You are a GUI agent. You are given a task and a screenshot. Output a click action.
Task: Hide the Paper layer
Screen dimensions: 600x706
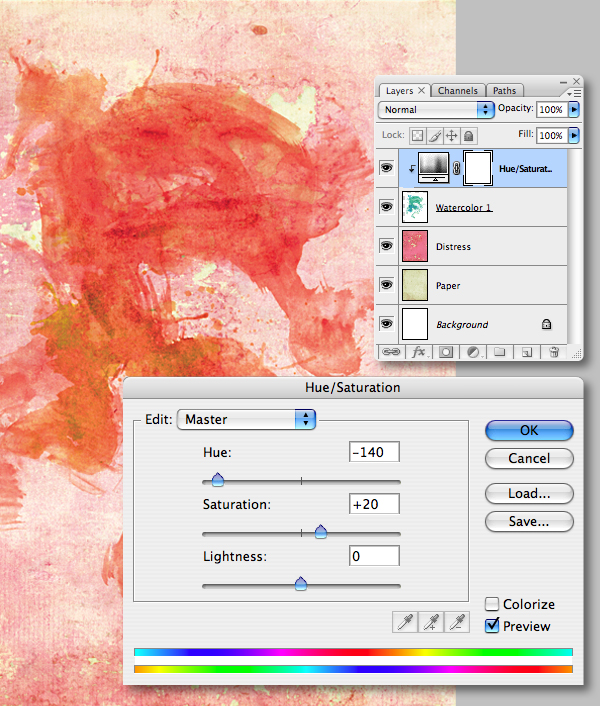coord(387,285)
